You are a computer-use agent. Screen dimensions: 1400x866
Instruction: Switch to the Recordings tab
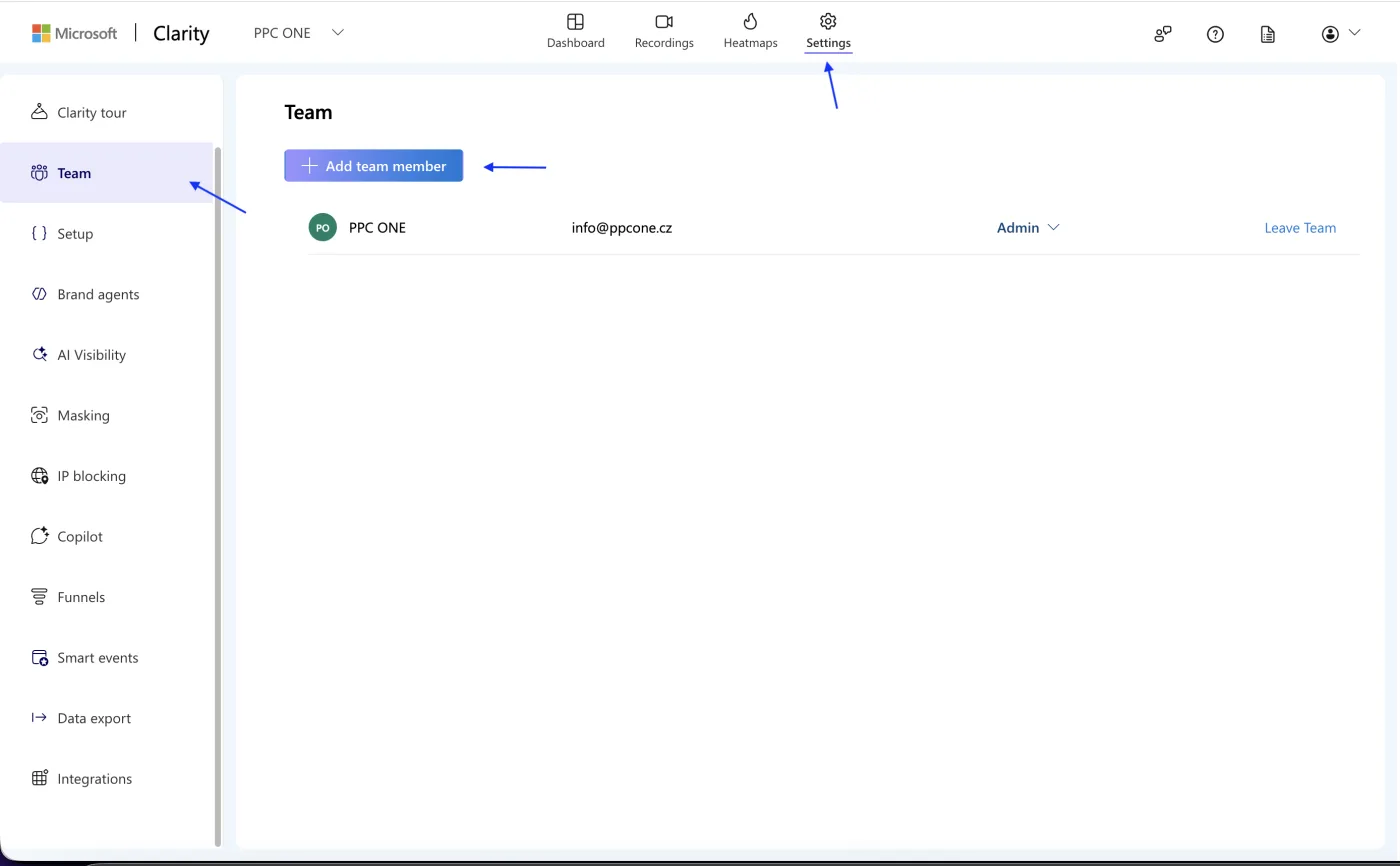664,32
